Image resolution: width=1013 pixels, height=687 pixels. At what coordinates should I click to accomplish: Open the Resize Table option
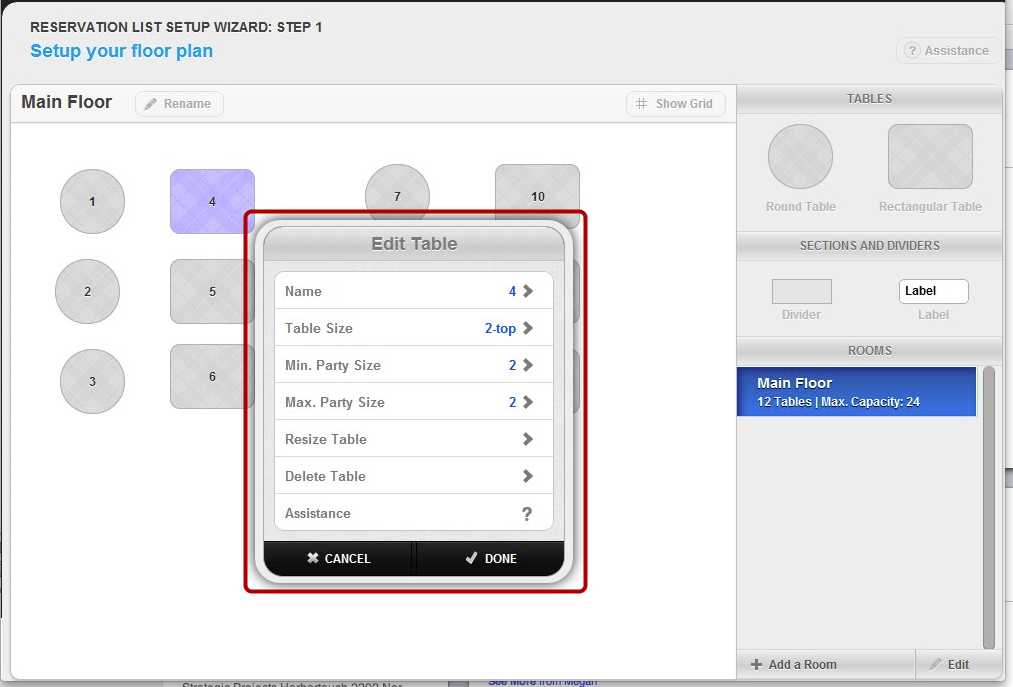(413, 439)
